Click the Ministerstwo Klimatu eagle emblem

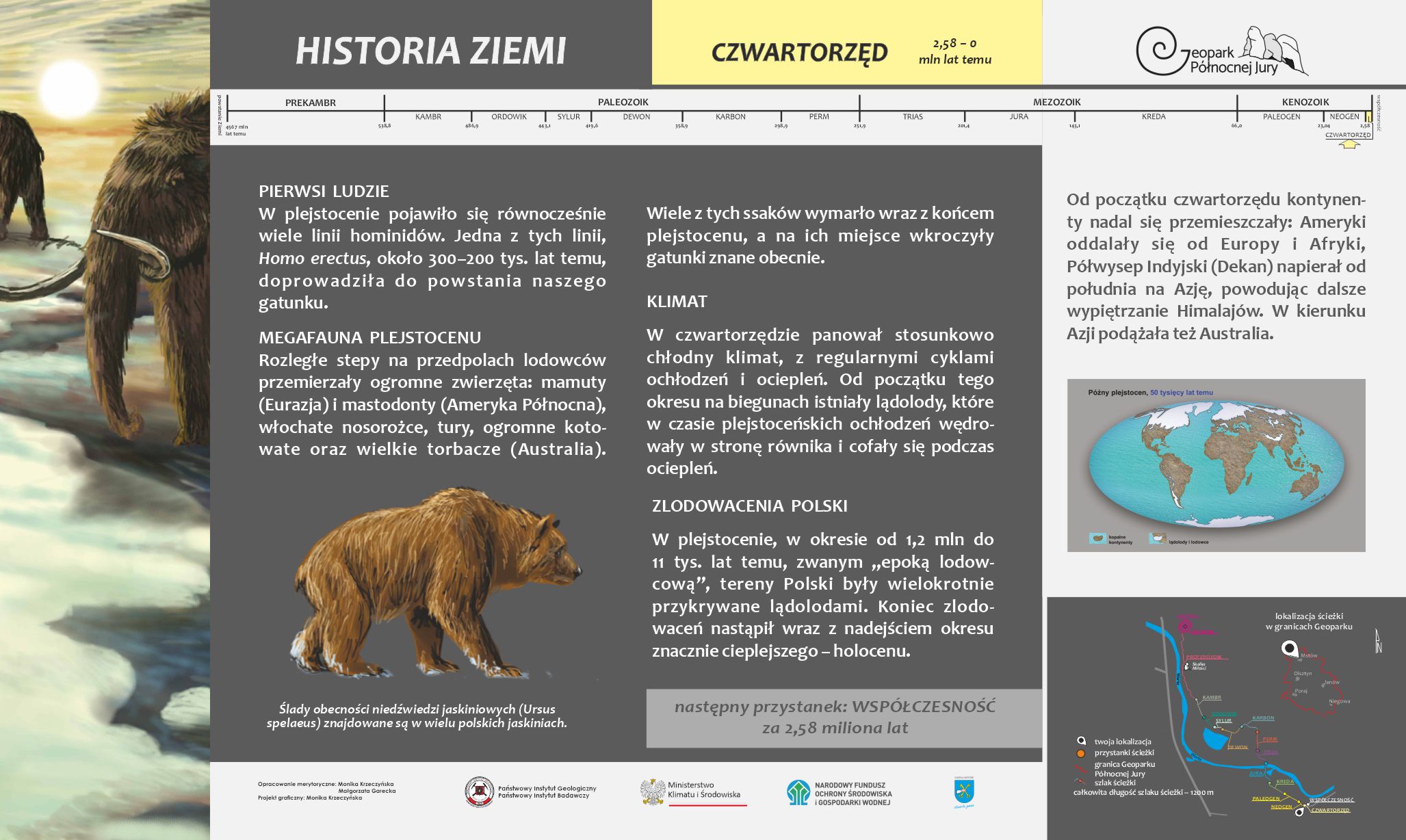pos(653,791)
